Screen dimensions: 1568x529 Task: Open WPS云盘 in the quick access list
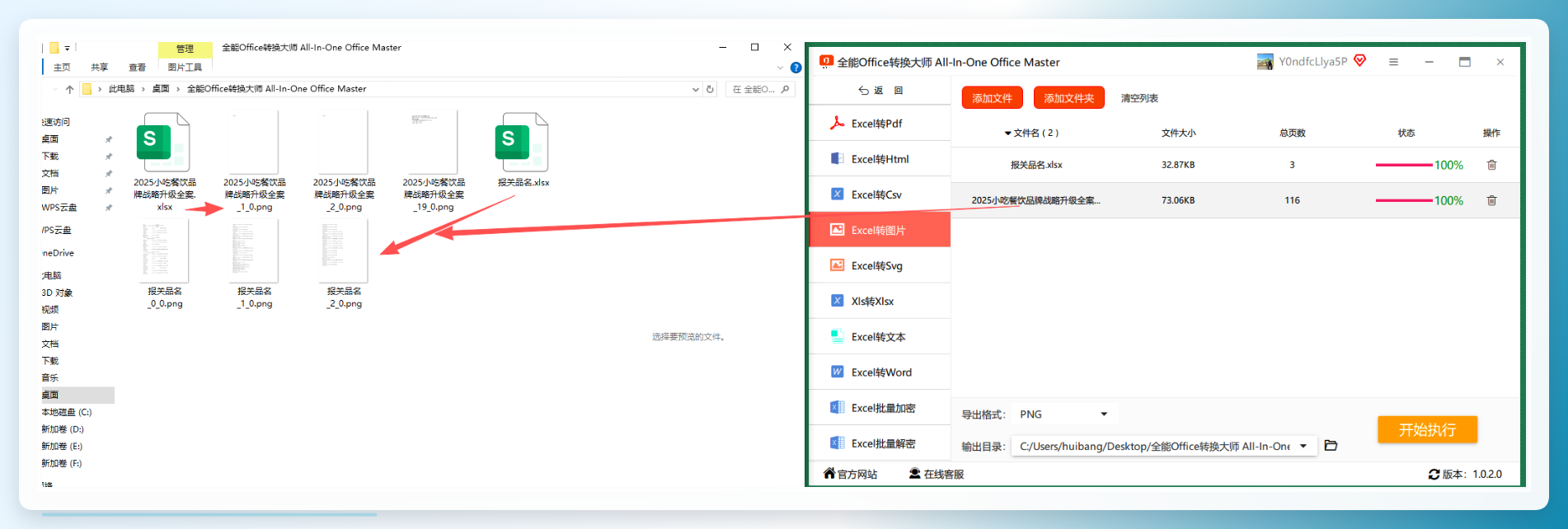click(59, 208)
